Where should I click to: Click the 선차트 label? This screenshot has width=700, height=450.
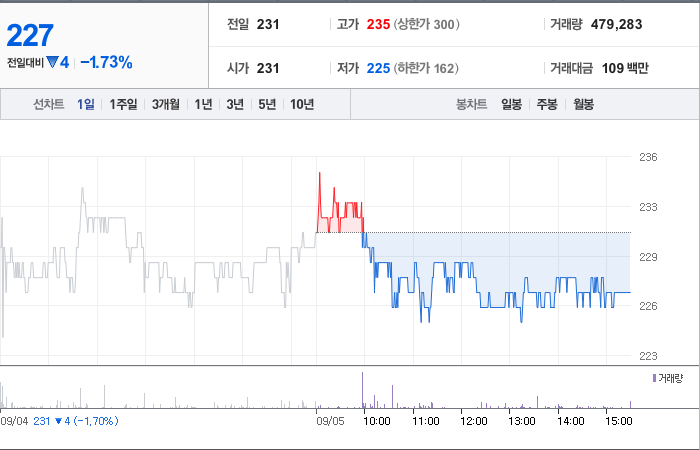[x=49, y=104]
